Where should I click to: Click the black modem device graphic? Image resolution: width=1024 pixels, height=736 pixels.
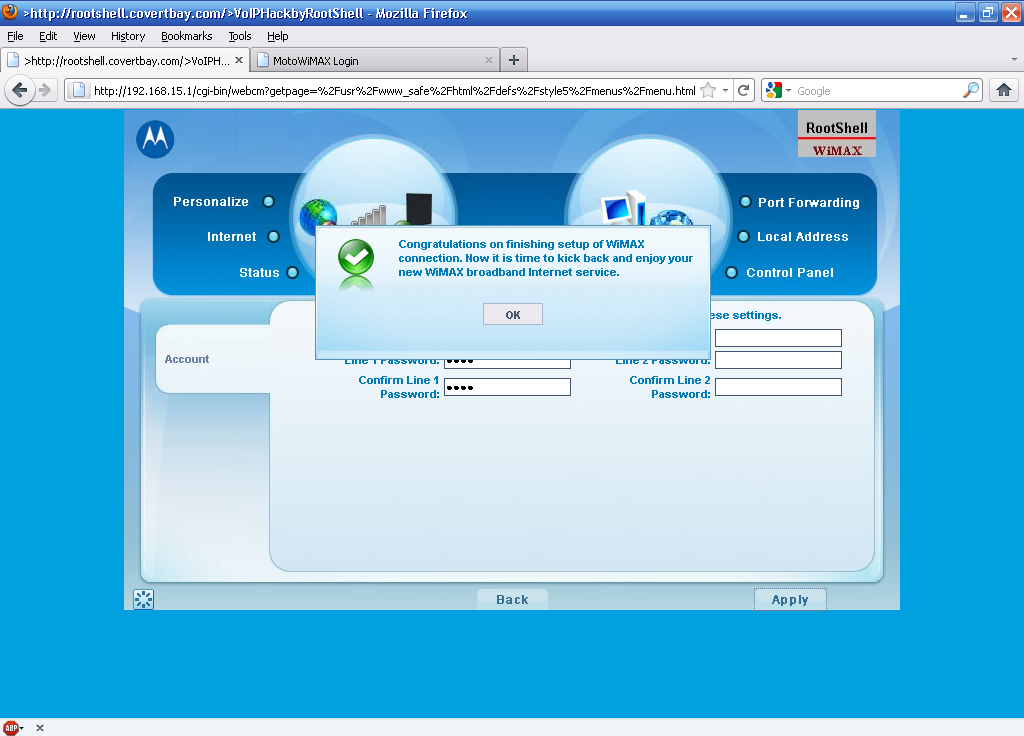pyautogui.click(x=418, y=210)
